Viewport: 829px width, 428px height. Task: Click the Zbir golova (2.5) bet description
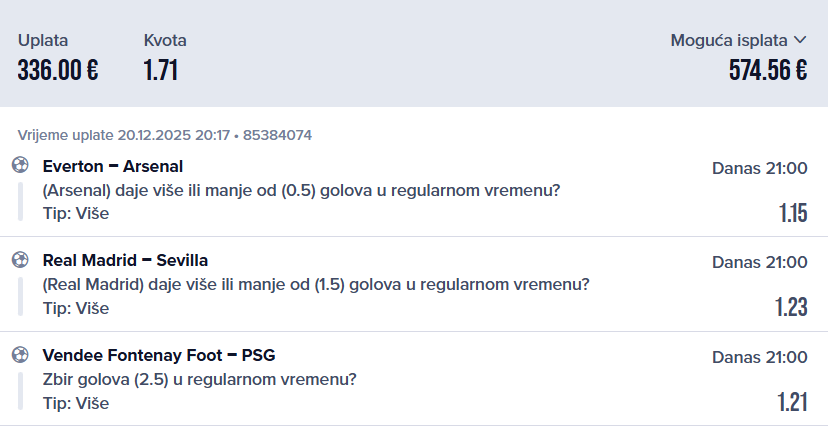tap(200, 379)
